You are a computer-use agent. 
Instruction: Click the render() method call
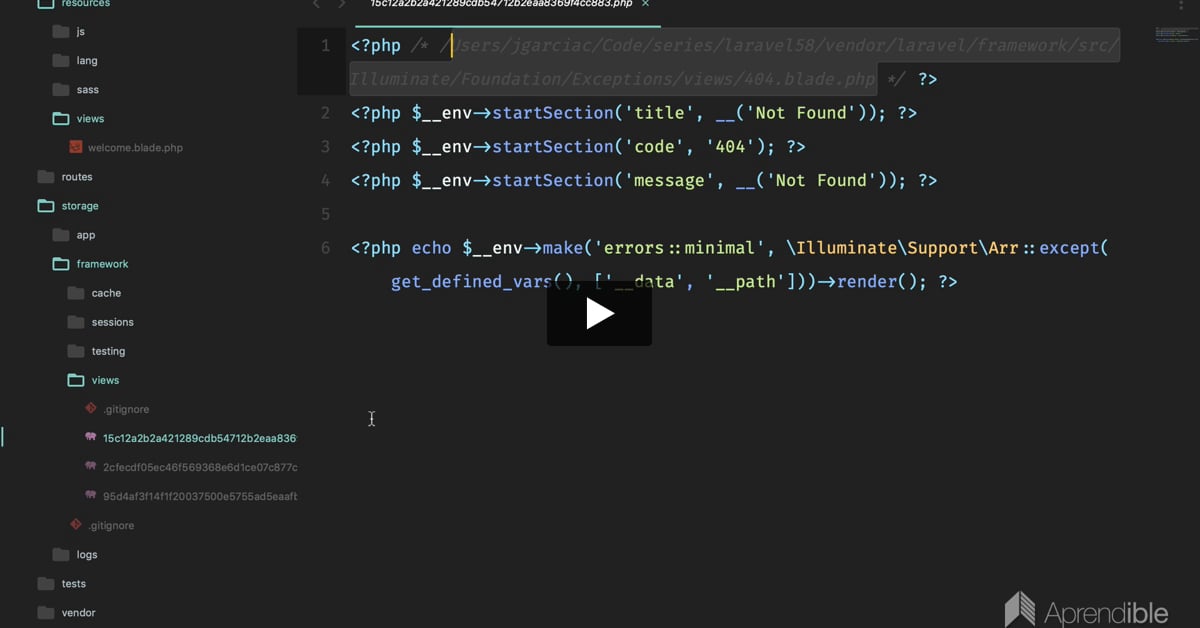pos(882,282)
